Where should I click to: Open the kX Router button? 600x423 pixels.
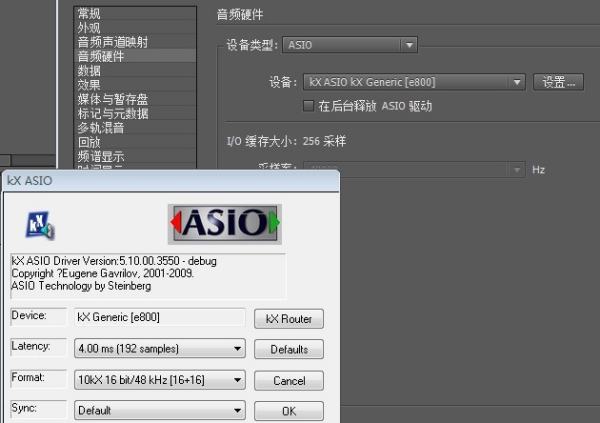click(289, 318)
